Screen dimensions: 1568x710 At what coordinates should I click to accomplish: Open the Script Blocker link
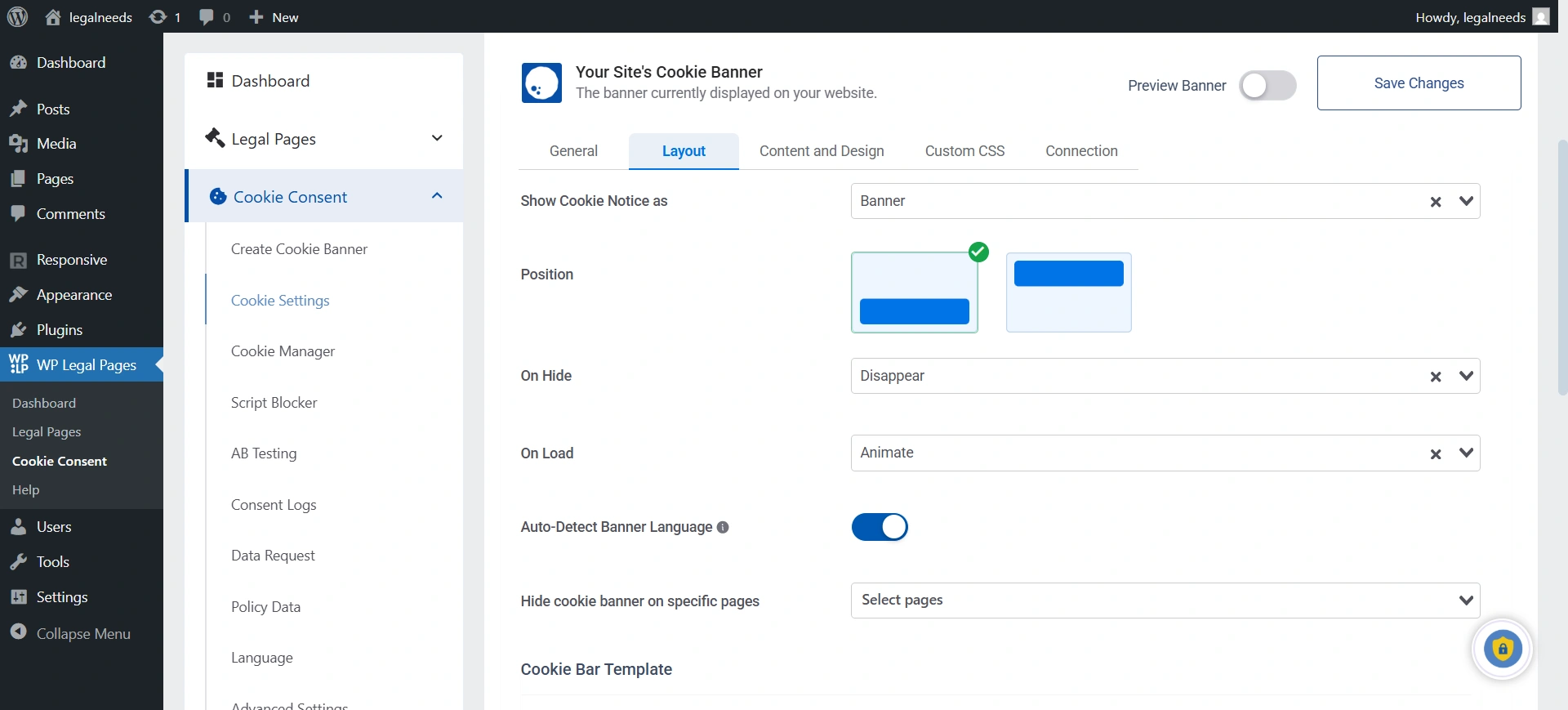pyautogui.click(x=274, y=403)
